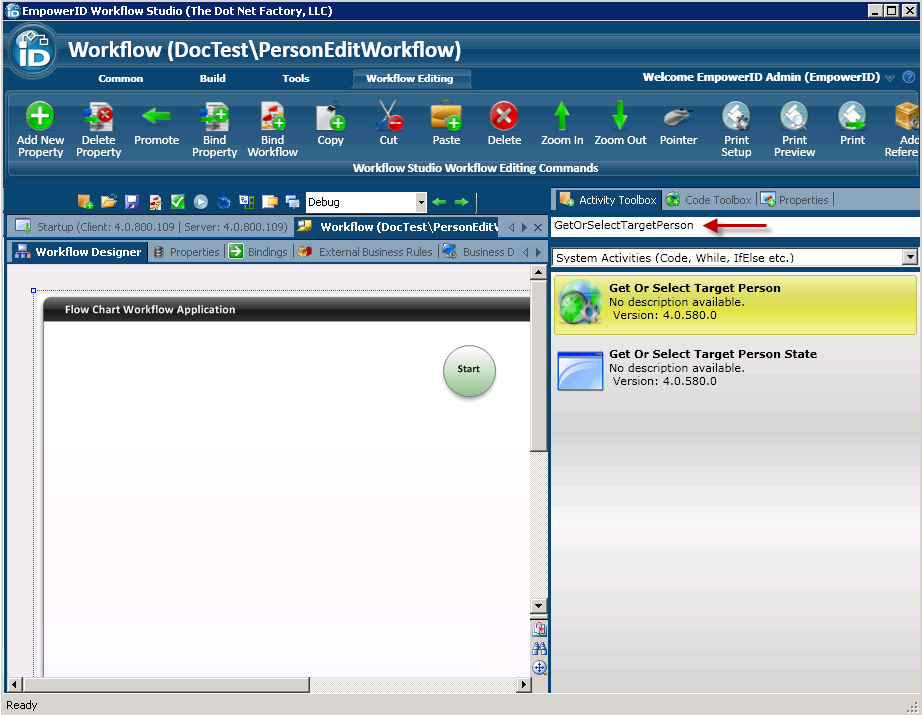Click the Save icon on the small toolbar
The image size is (922, 715).
coord(131,202)
